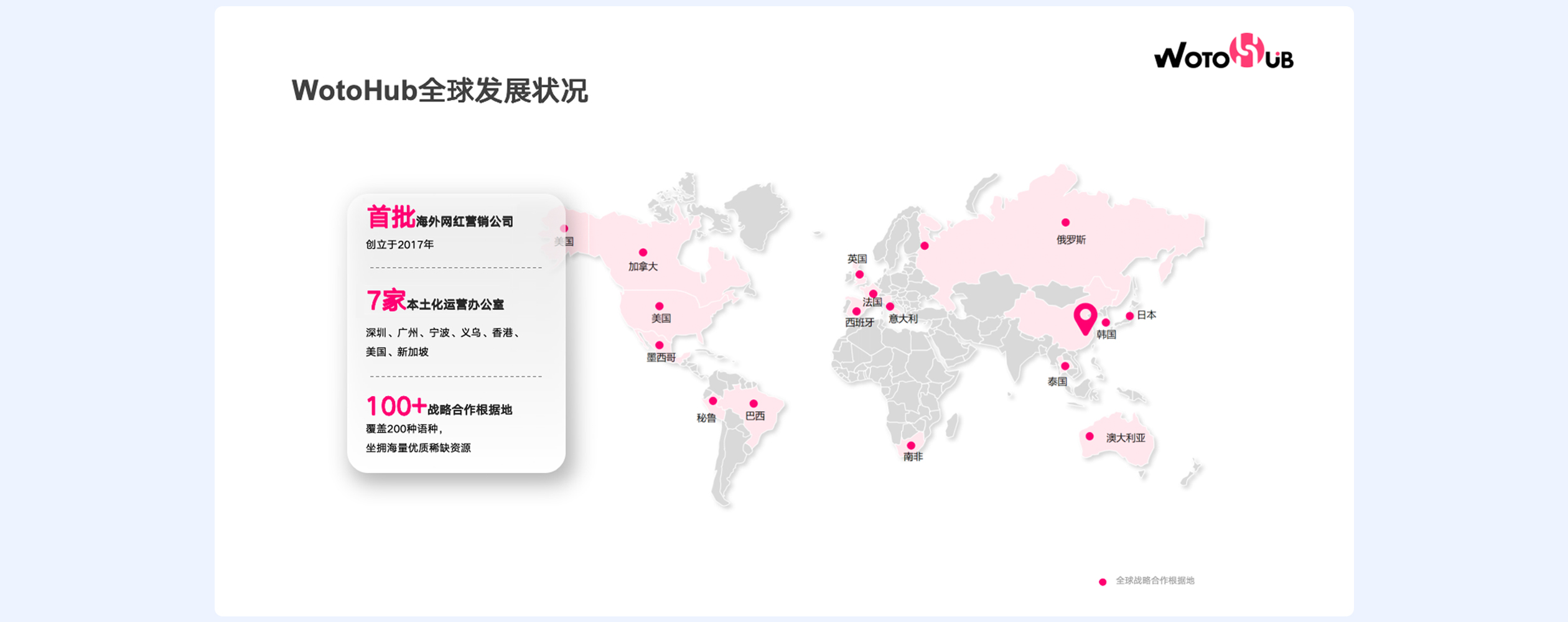Image resolution: width=1568 pixels, height=622 pixels.
Task: Click the pink dot above the 韩国 label
Action: coord(1106,323)
